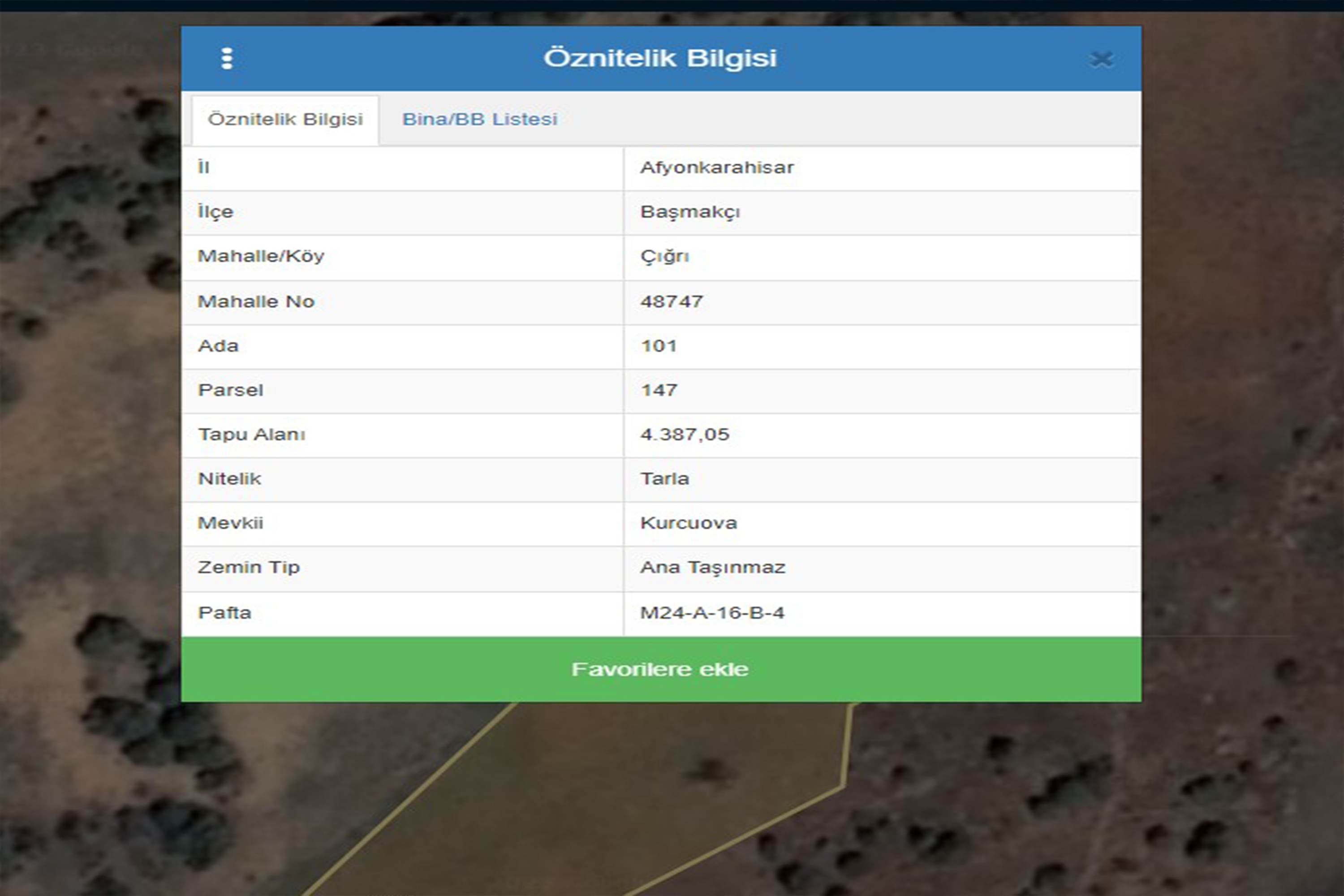Click the Mevkii value Kurcuova
This screenshot has height=896, width=1344.
tap(689, 523)
